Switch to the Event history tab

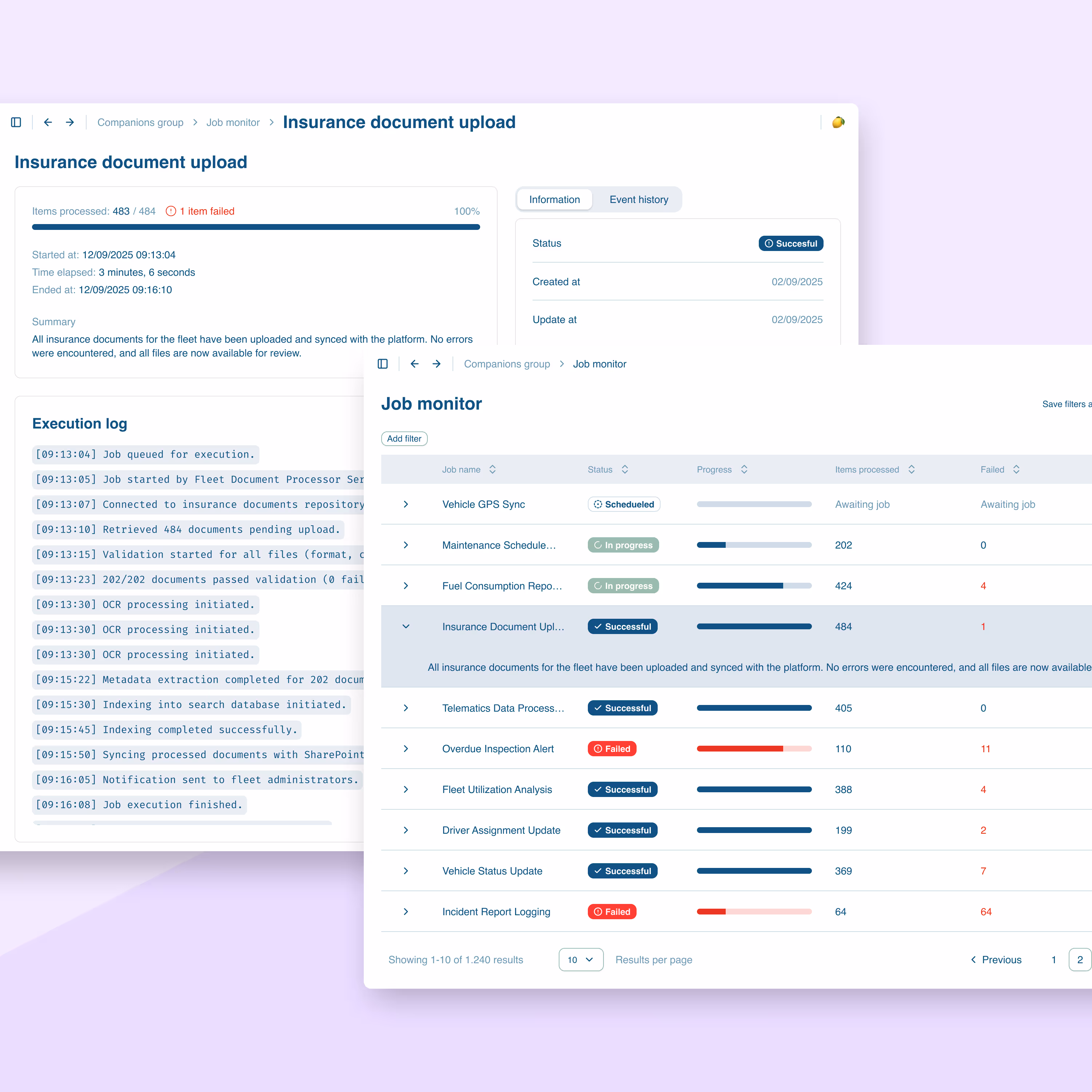(x=639, y=200)
